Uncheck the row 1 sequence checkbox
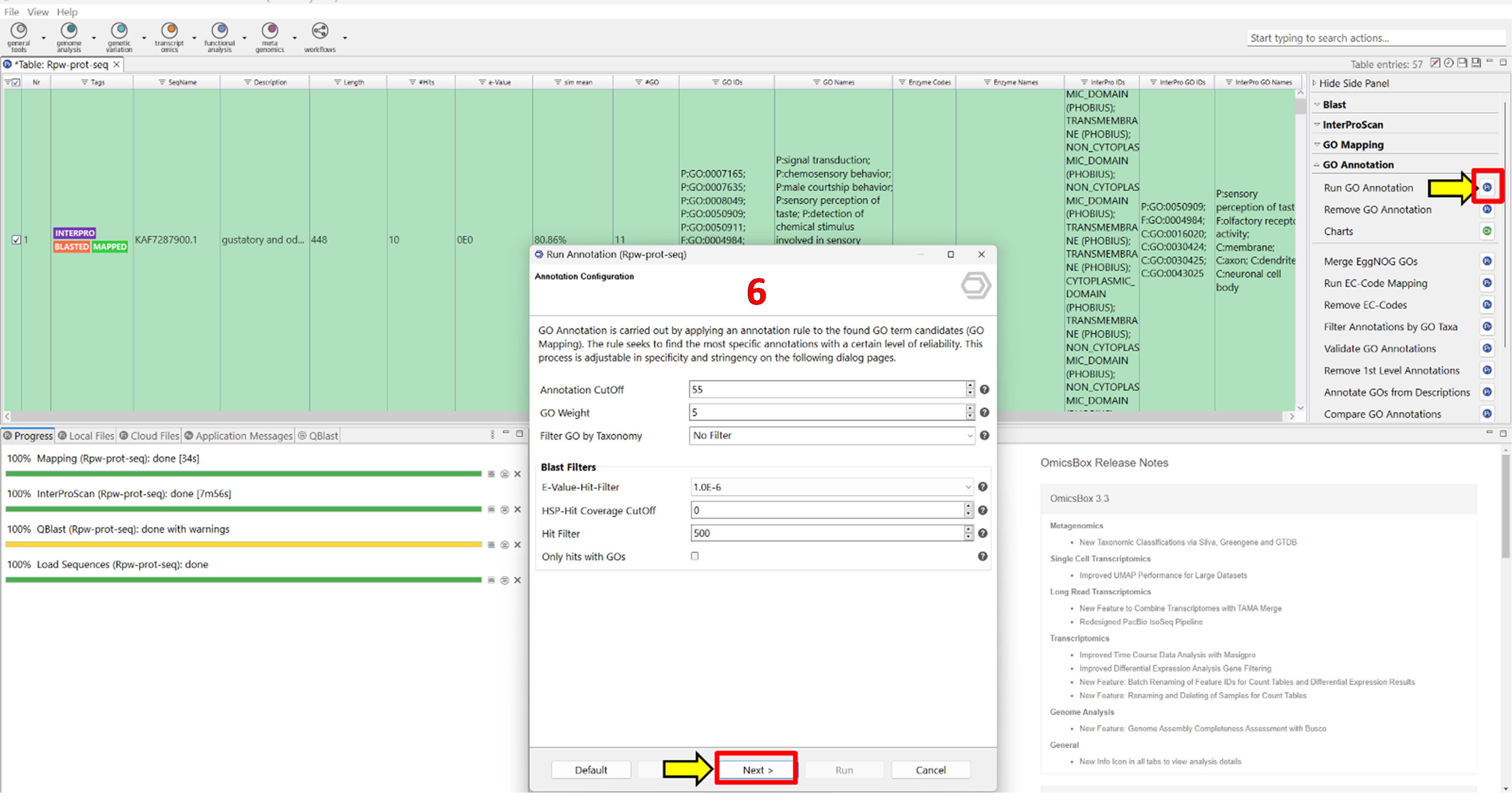 (x=16, y=239)
